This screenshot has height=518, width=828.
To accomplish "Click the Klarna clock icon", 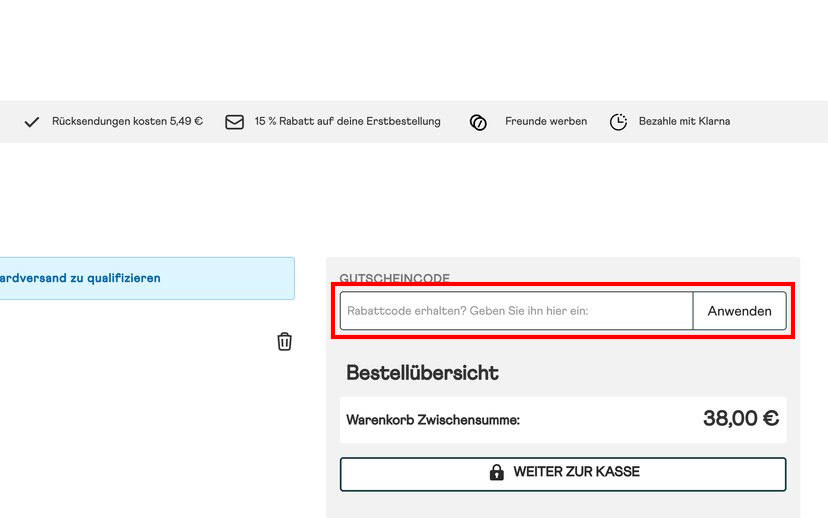I will coord(618,122).
